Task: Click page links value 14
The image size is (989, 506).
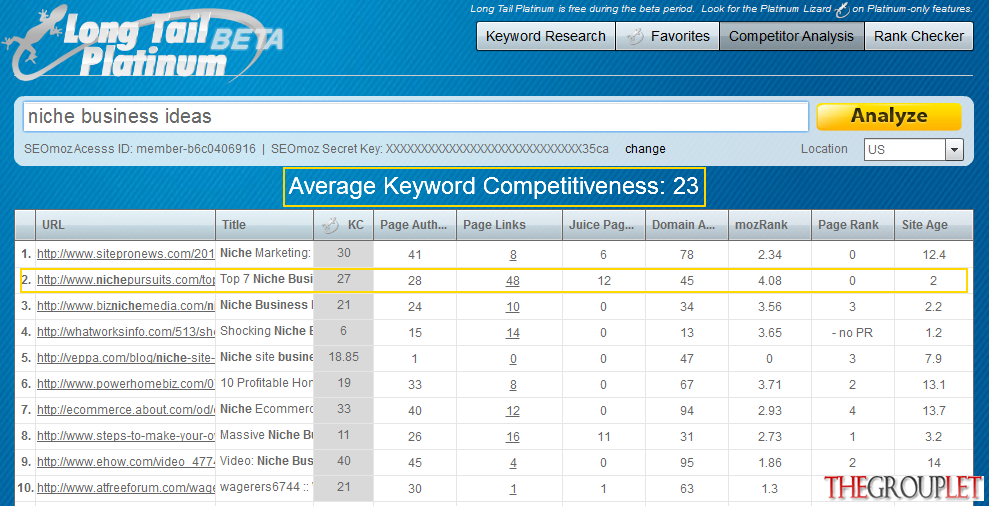Action: (513, 333)
